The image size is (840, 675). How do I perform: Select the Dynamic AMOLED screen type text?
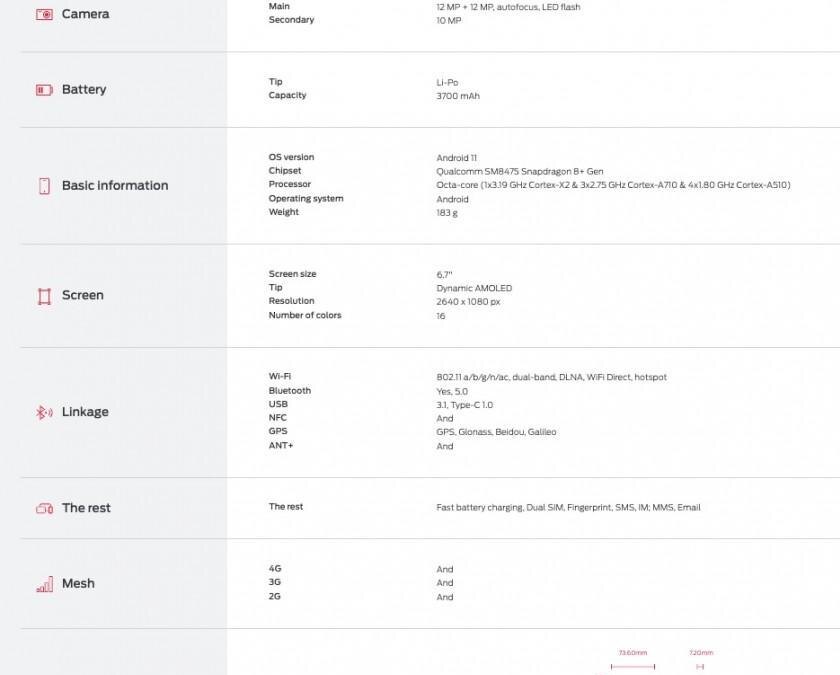(474, 288)
